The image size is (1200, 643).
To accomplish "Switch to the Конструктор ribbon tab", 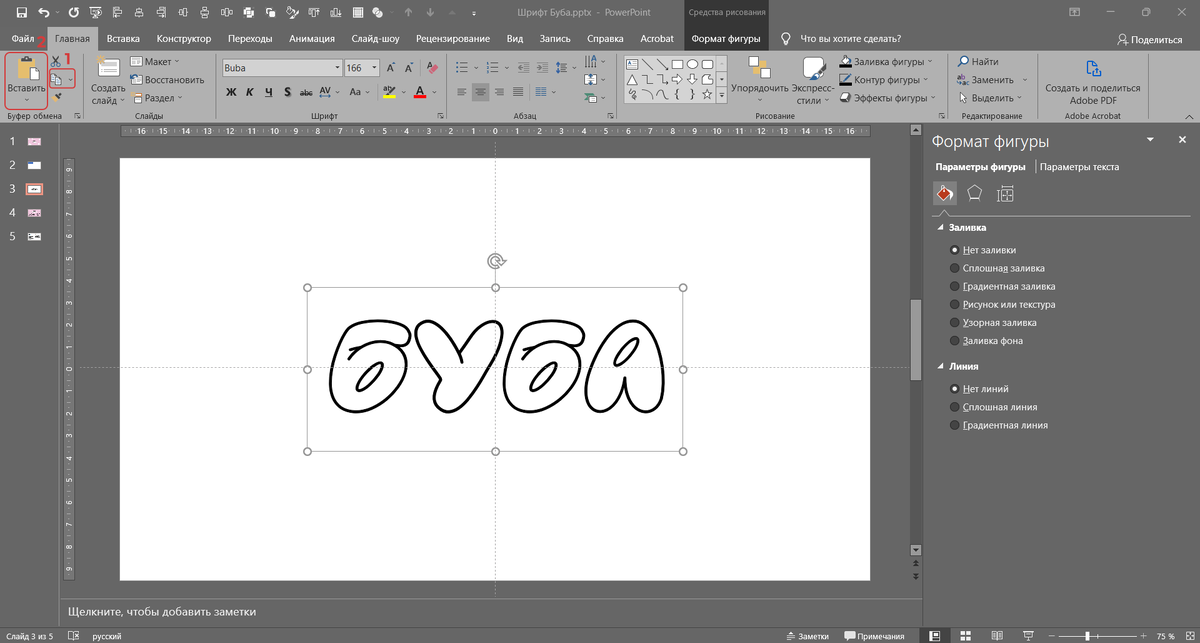I will (x=184, y=39).
